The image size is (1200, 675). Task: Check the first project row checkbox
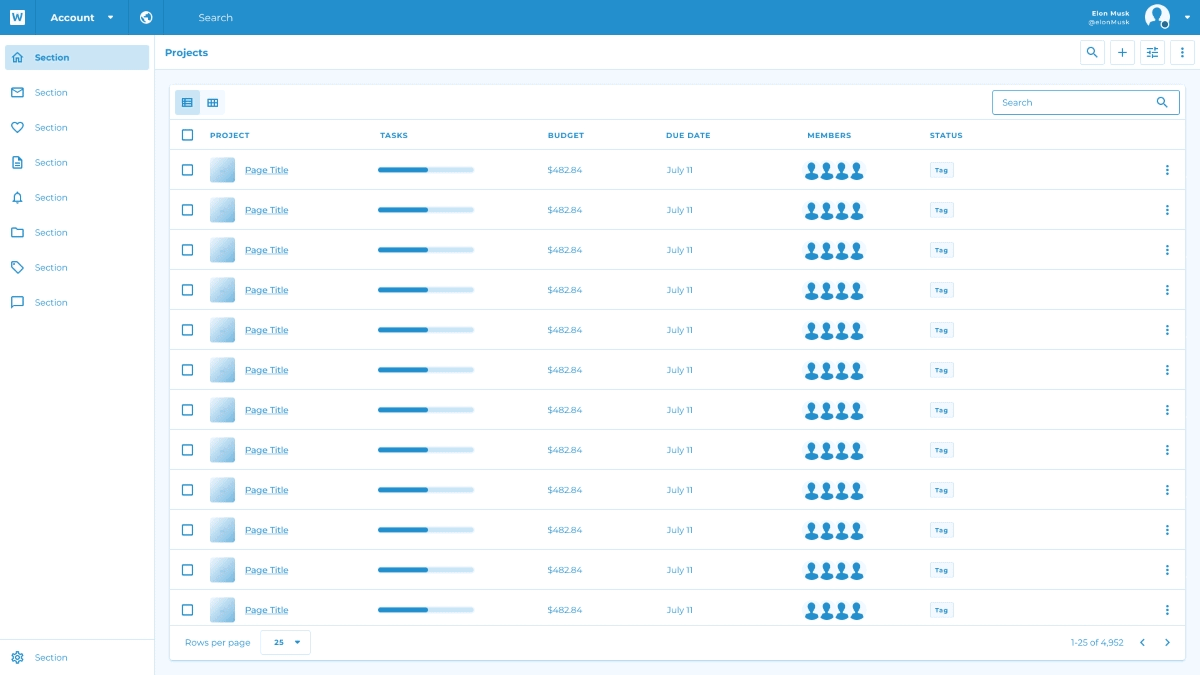click(187, 170)
